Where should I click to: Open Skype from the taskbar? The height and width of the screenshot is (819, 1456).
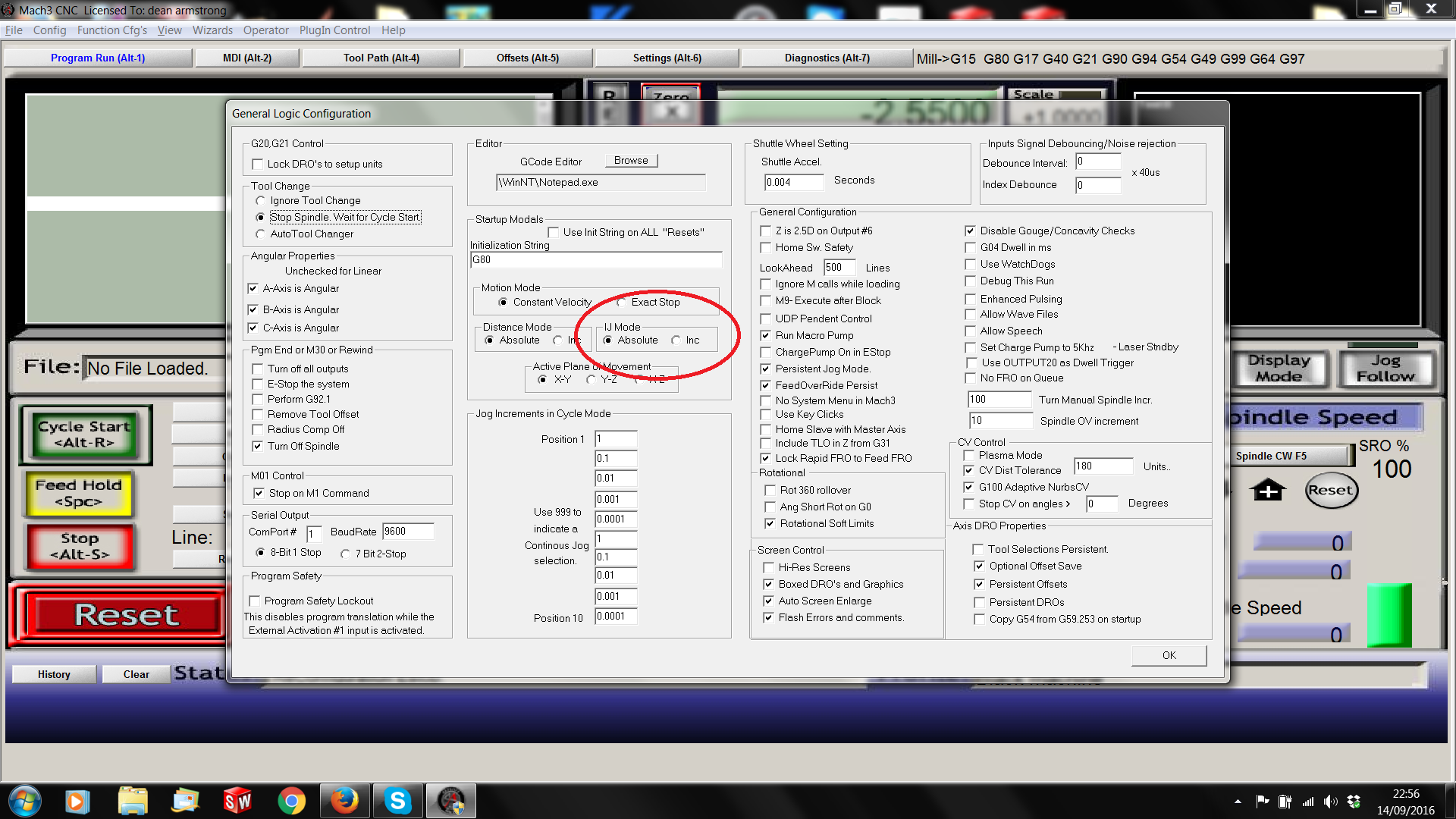tap(397, 801)
